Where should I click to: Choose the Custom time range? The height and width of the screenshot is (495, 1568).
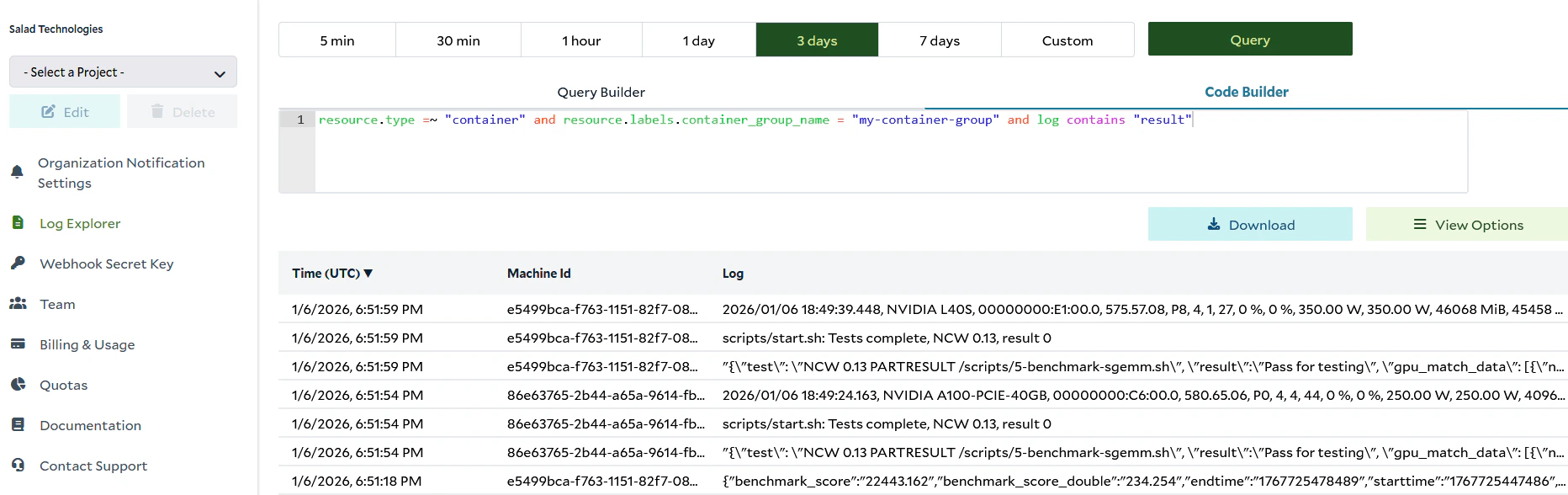pyautogui.click(x=1067, y=40)
